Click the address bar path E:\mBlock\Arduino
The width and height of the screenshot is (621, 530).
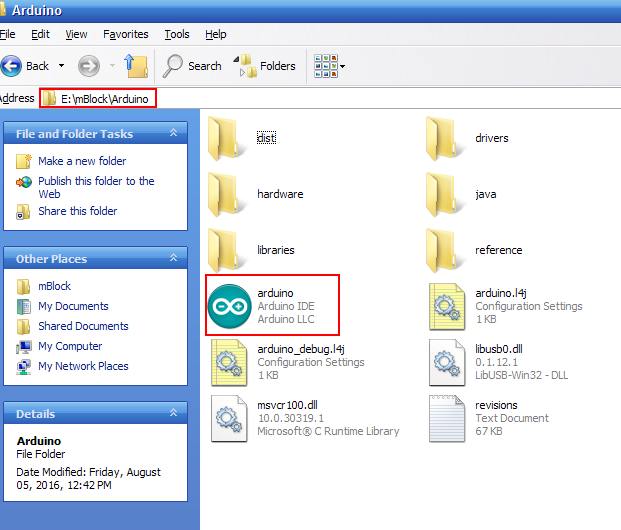coord(105,99)
